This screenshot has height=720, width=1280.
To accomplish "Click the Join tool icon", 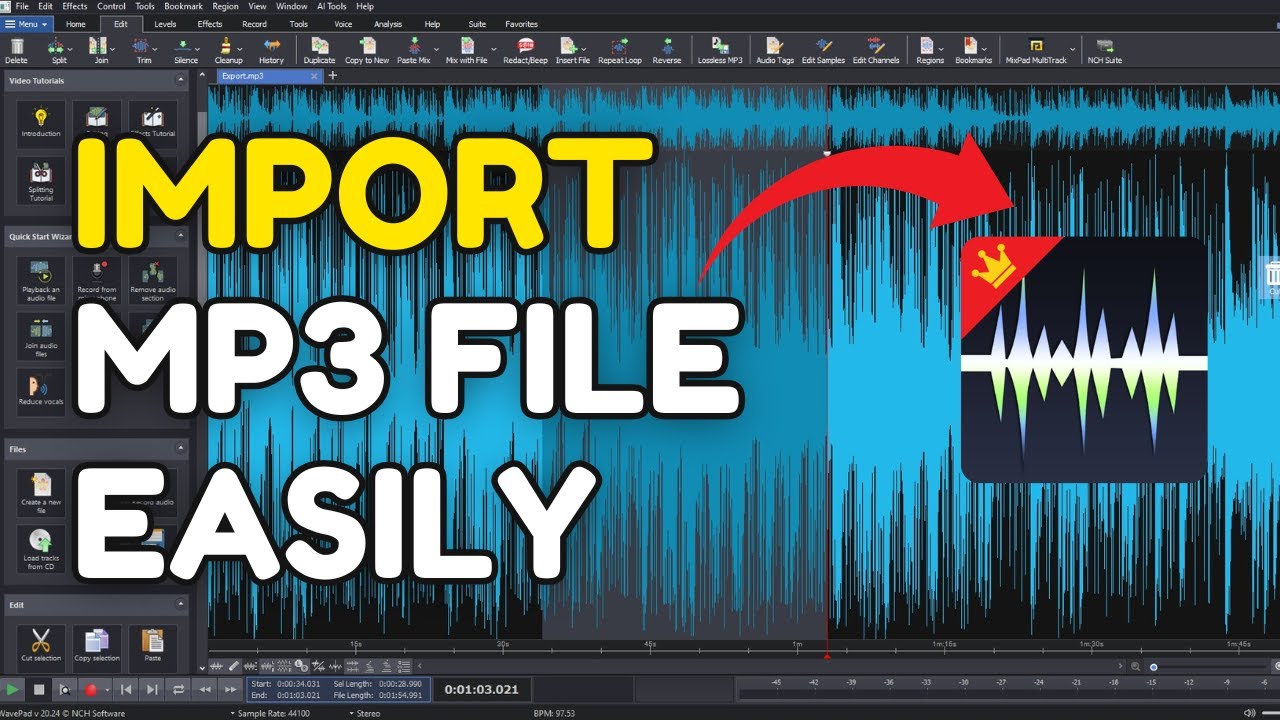I will pyautogui.click(x=101, y=50).
